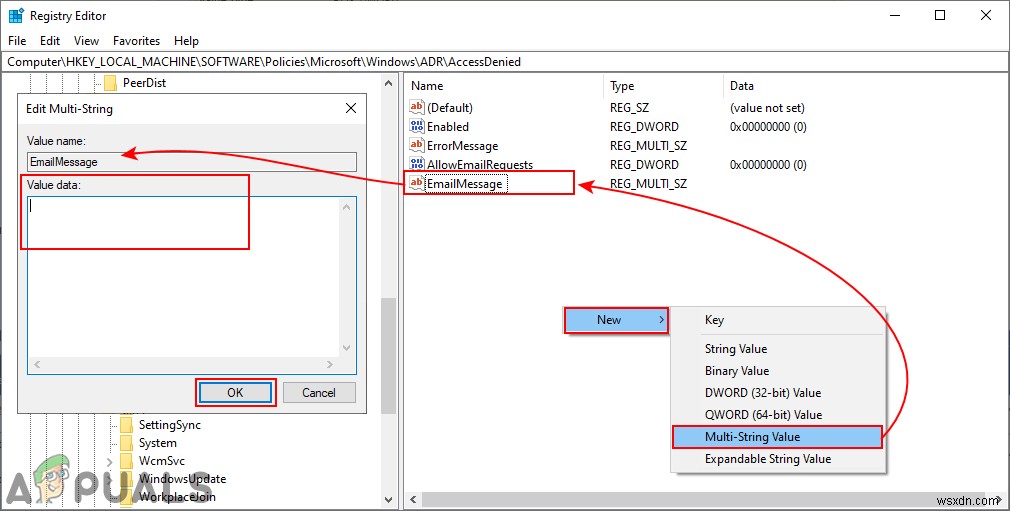Select the SettingSync folder icon
Image resolution: width=1010 pixels, height=511 pixels.
pos(126,425)
